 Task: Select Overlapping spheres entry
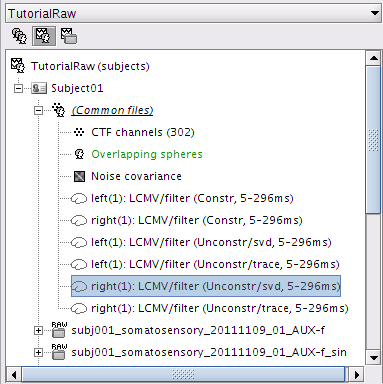pos(147,154)
